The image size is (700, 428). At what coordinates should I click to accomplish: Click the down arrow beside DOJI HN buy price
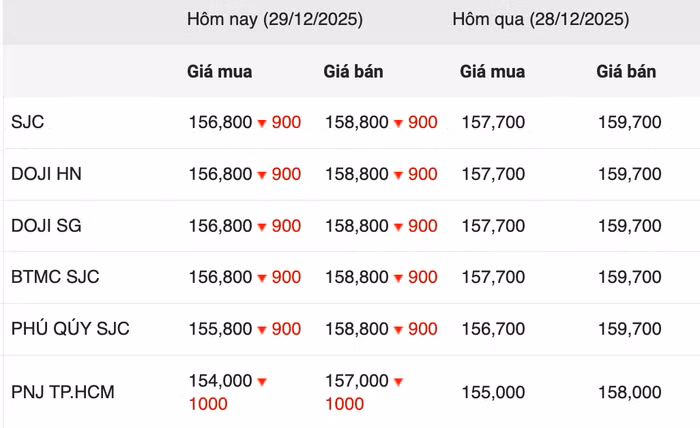click(x=262, y=175)
